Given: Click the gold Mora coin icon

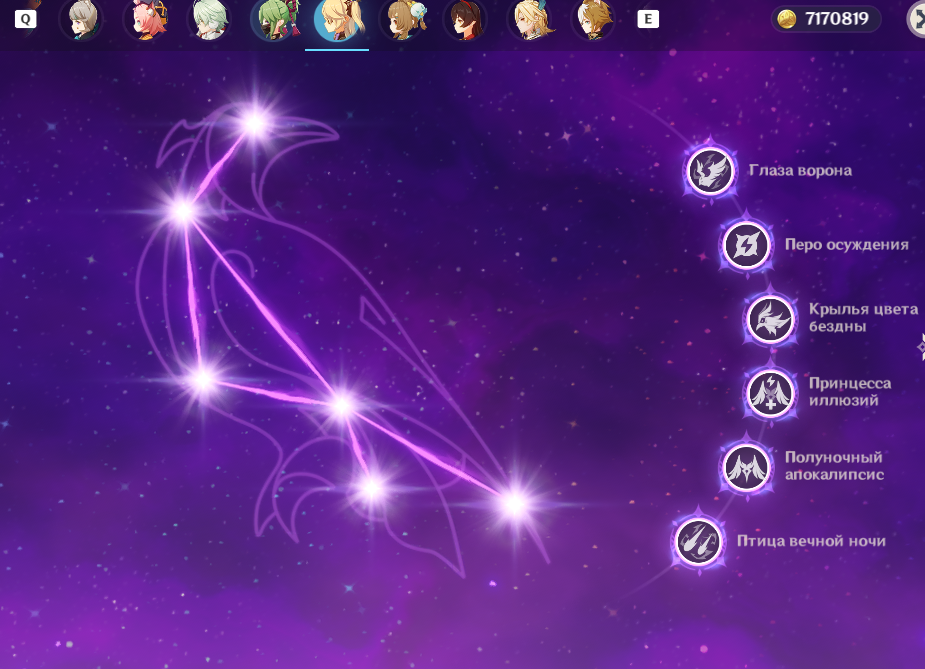Looking at the screenshot, I should point(787,19).
